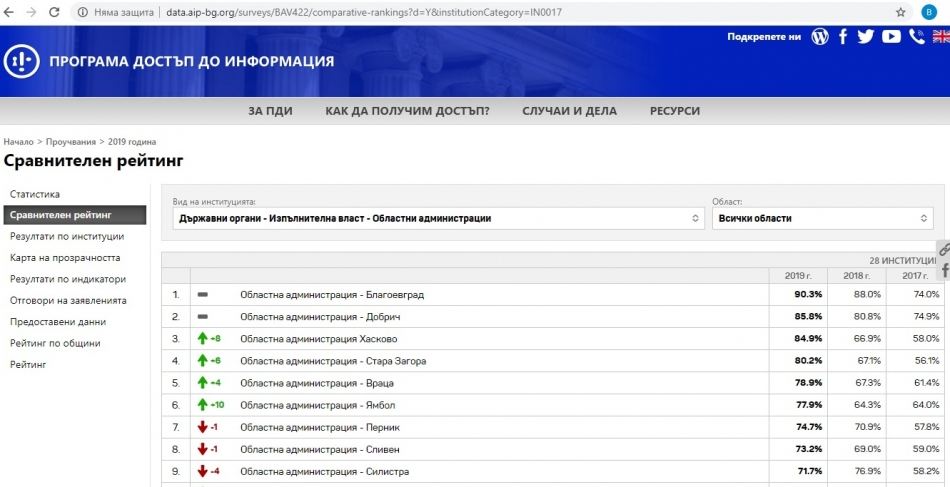The height and width of the screenshot is (487, 950).
Task: Expand the 'Вид на институцията' dropdown
Action: 438,218
